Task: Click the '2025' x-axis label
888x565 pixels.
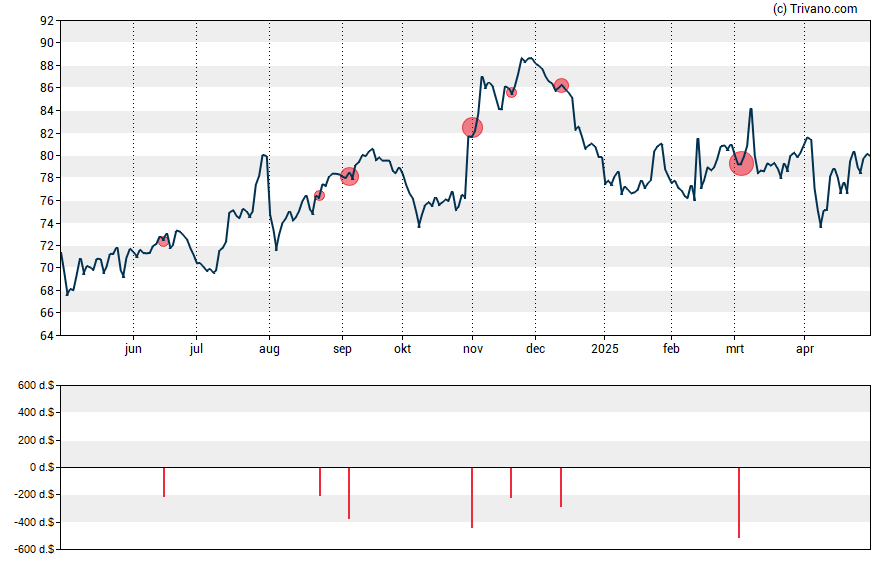Action: point(605,349)
